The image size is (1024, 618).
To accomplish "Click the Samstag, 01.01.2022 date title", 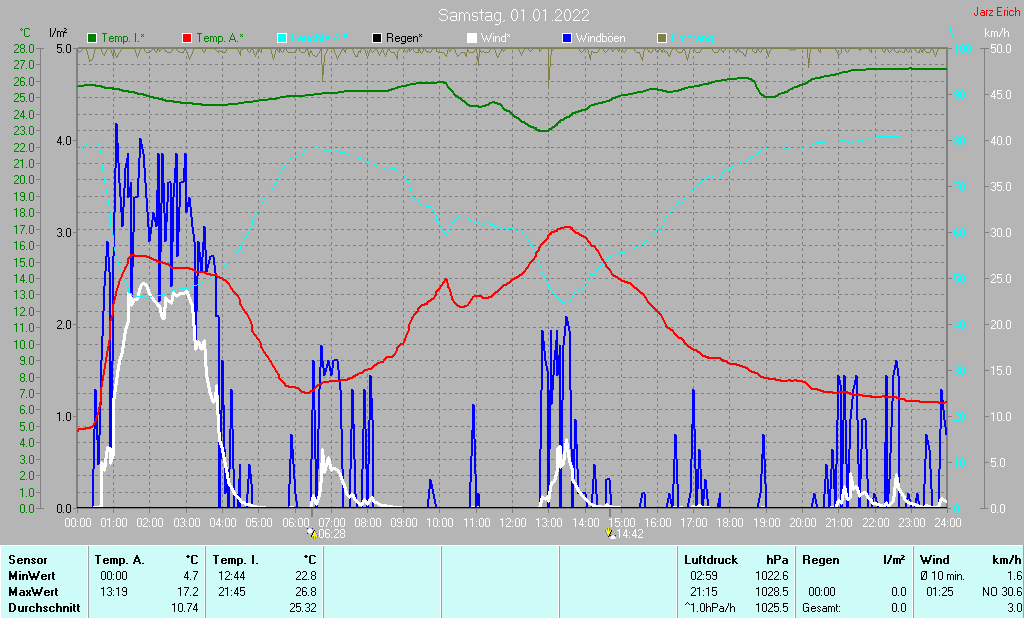I will 513,15.
